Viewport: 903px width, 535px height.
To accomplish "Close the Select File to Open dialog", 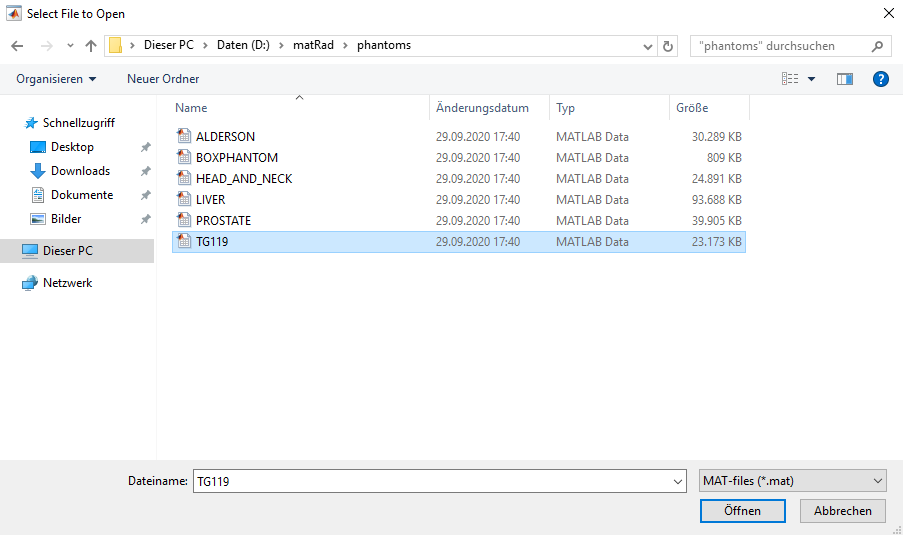I will tap(889, 13).
